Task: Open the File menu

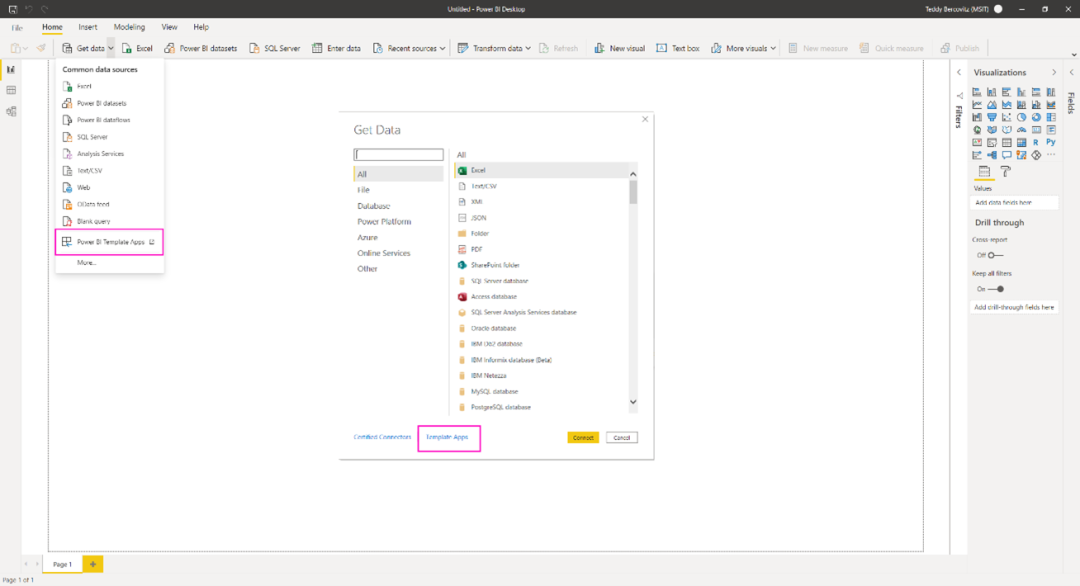Action: (17, 28)
